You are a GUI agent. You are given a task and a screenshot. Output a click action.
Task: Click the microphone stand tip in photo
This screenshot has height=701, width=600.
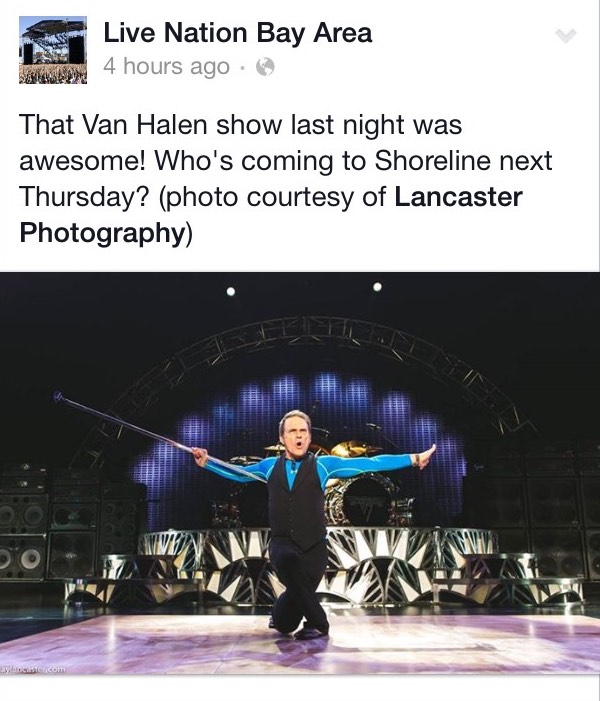coord(58,397)
